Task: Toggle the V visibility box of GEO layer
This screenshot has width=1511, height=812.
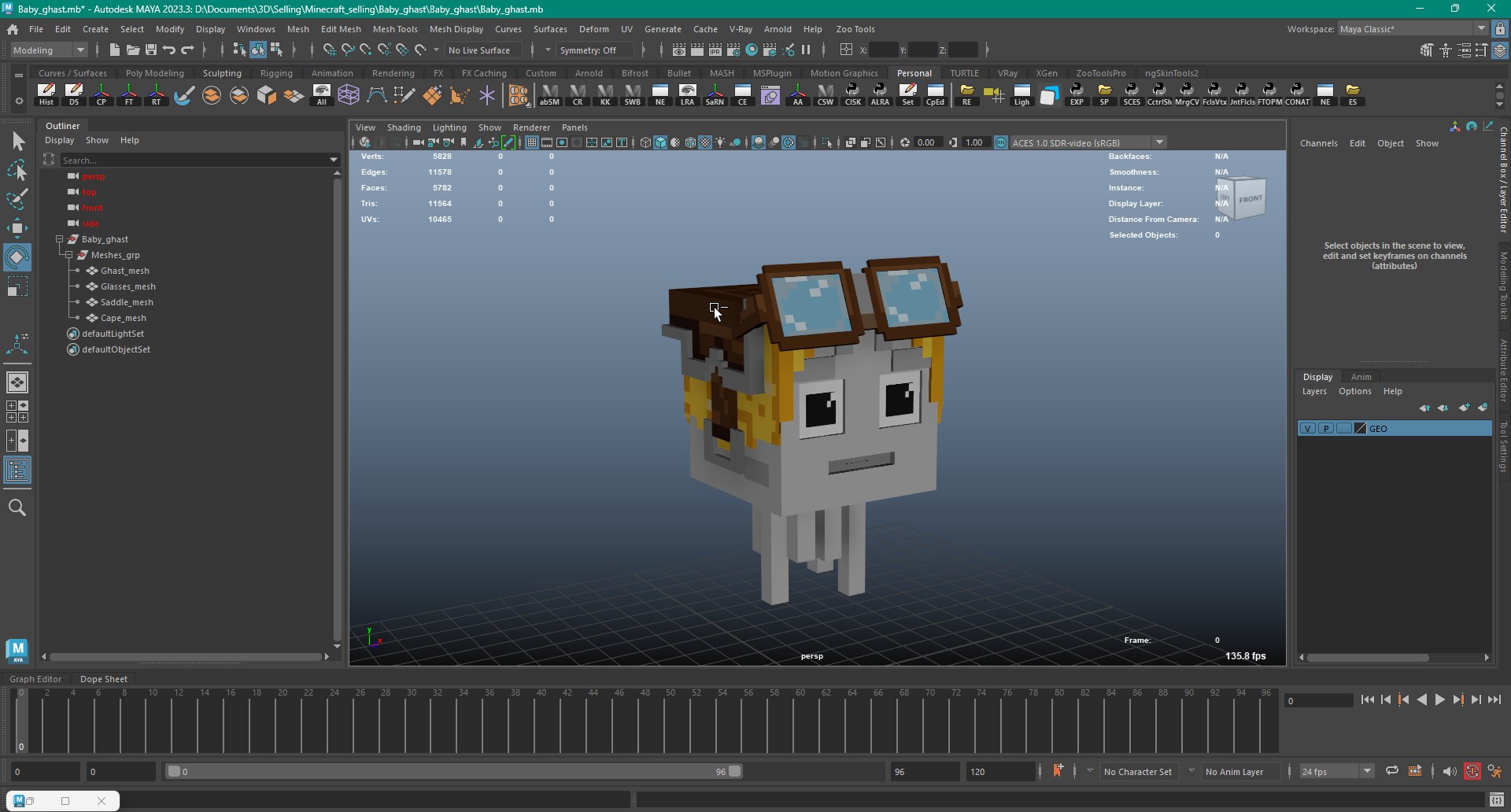Action: (x=1307, y=428)
